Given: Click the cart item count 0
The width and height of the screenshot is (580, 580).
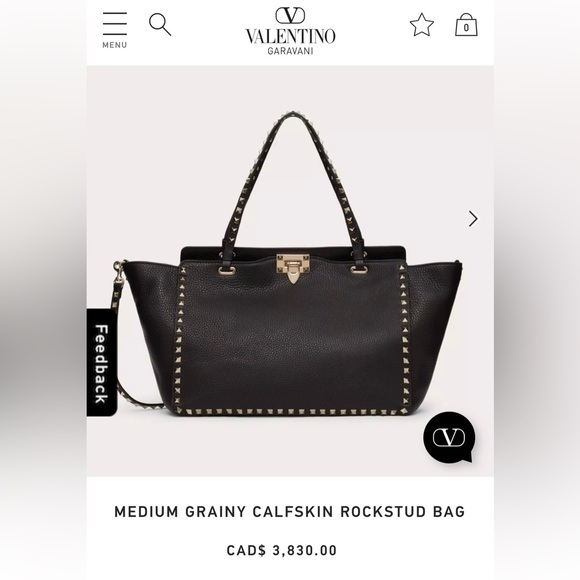Looking at the screenshot, I should [466, 28].
